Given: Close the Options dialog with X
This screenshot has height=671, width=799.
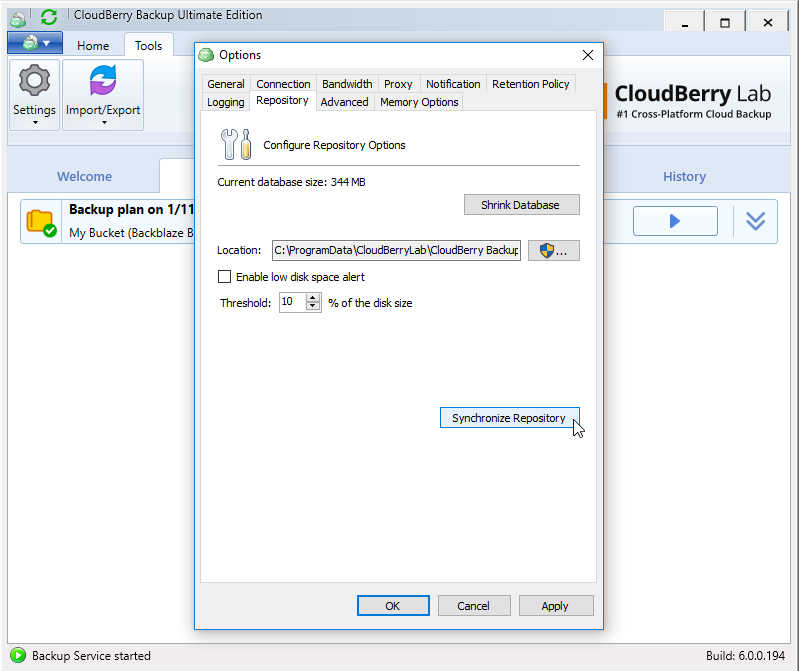Looking at the screenshot, I should (x=588, y=55).
